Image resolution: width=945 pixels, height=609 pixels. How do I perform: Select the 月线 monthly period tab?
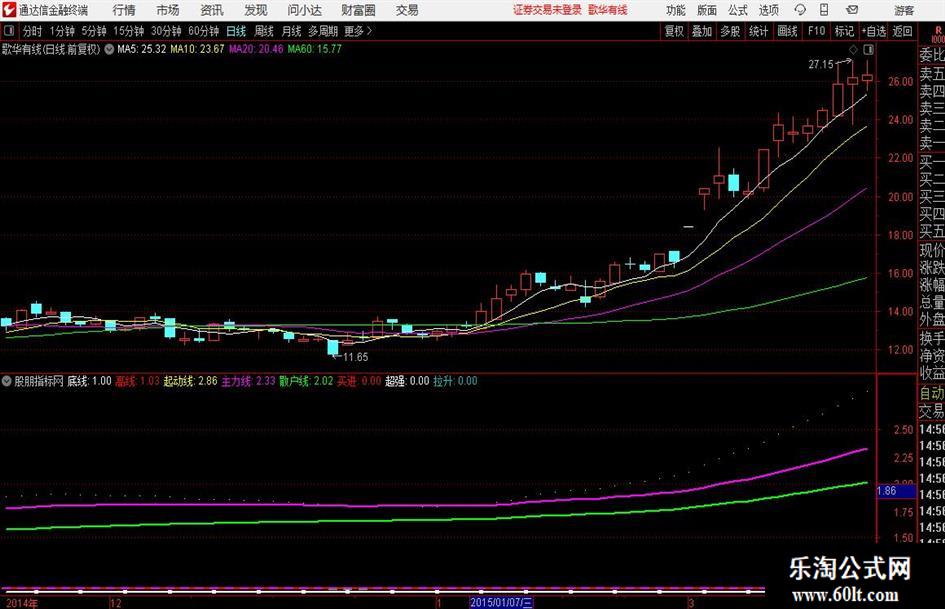[291, 31]
